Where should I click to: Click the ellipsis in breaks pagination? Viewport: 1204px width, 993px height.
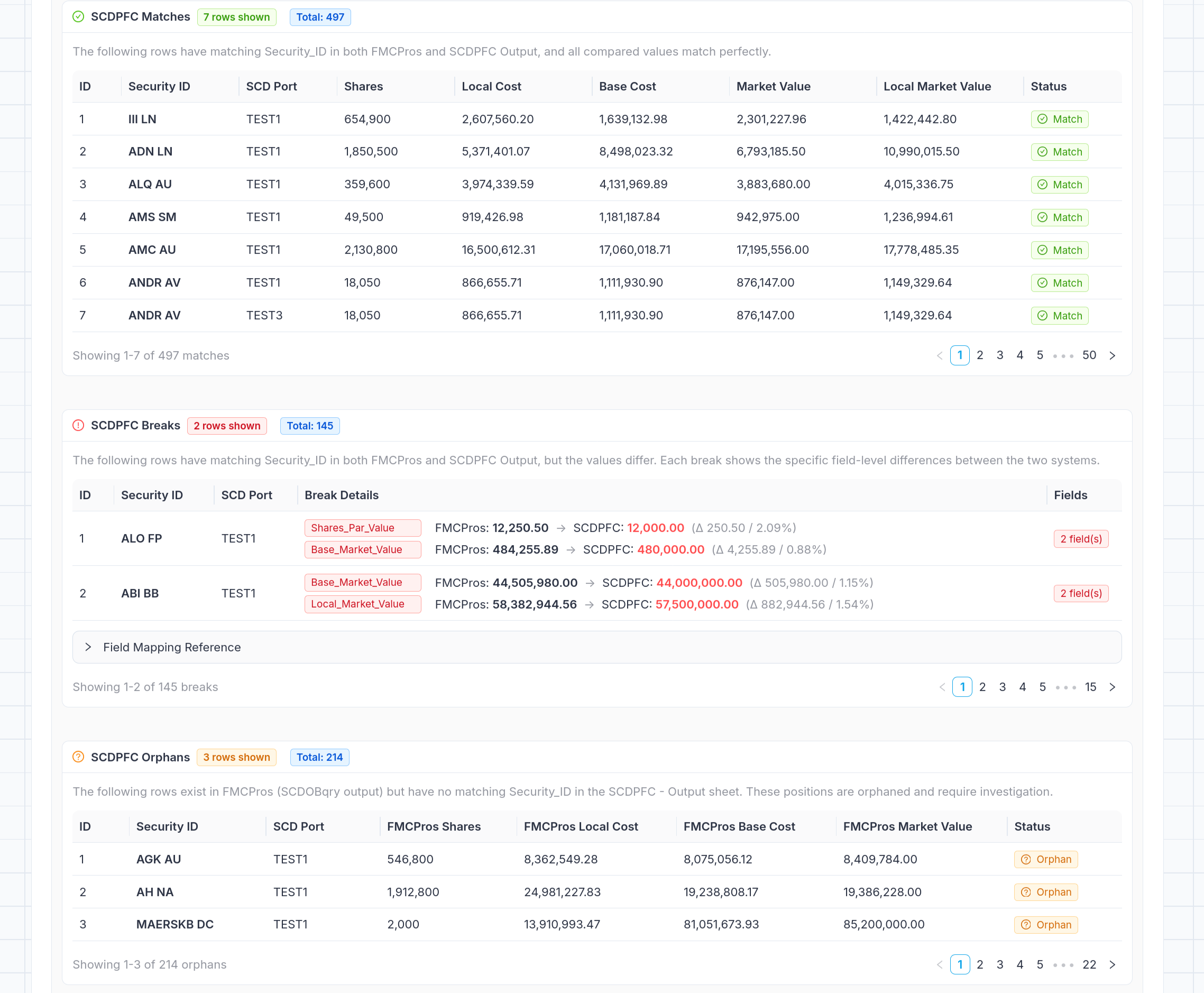coord(1065,687)
